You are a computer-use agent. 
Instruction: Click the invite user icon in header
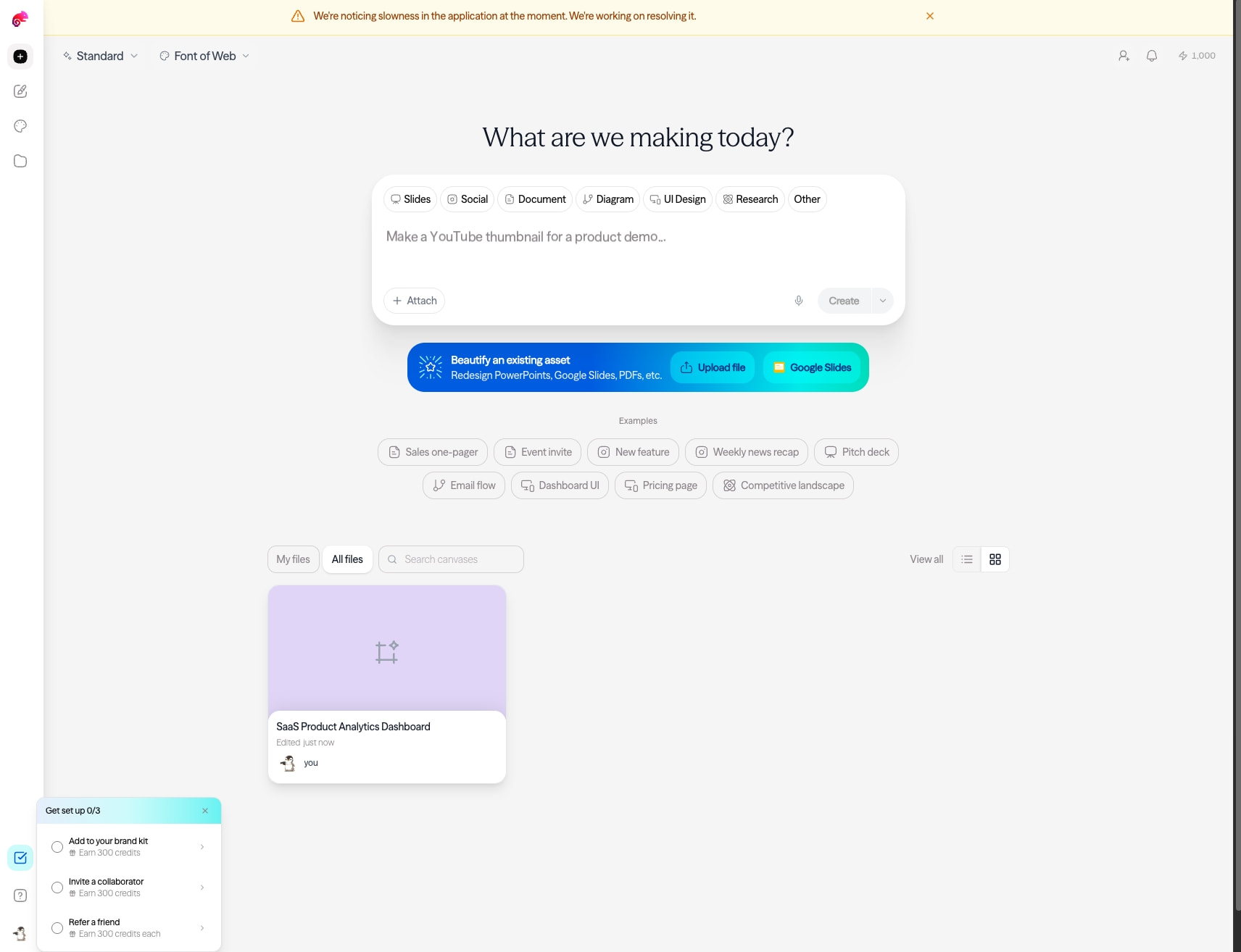point(1124,56)
